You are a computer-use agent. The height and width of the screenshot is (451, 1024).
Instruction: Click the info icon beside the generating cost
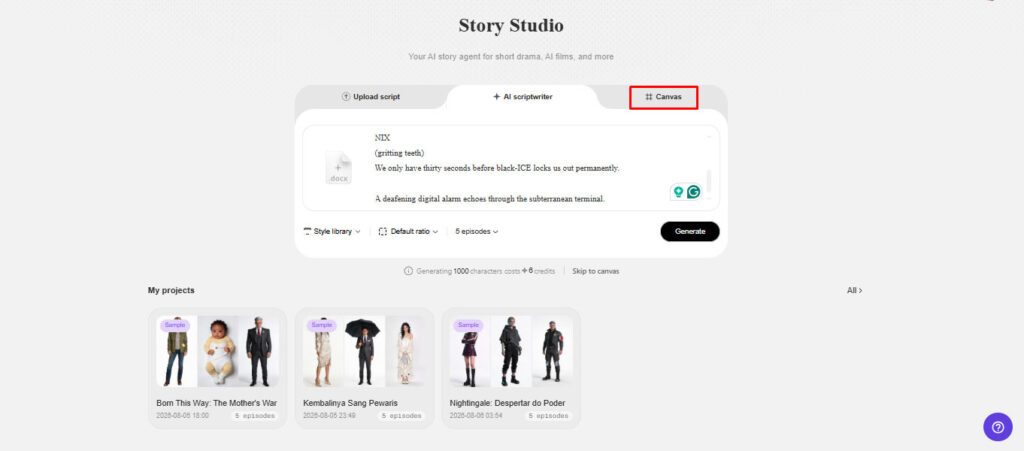[408, 271]
